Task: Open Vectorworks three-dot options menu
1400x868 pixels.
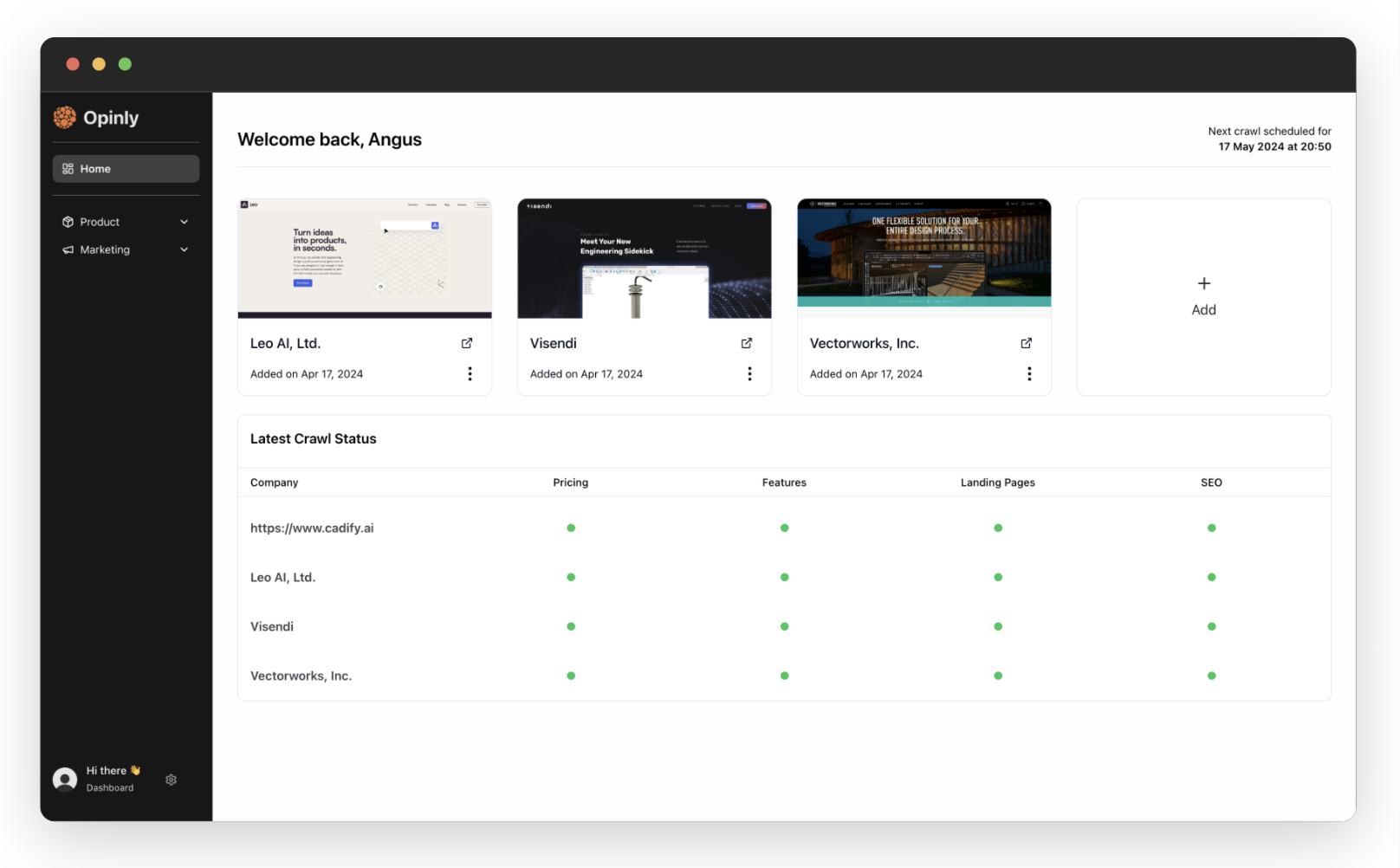Action: click(x=1029, y=373)
